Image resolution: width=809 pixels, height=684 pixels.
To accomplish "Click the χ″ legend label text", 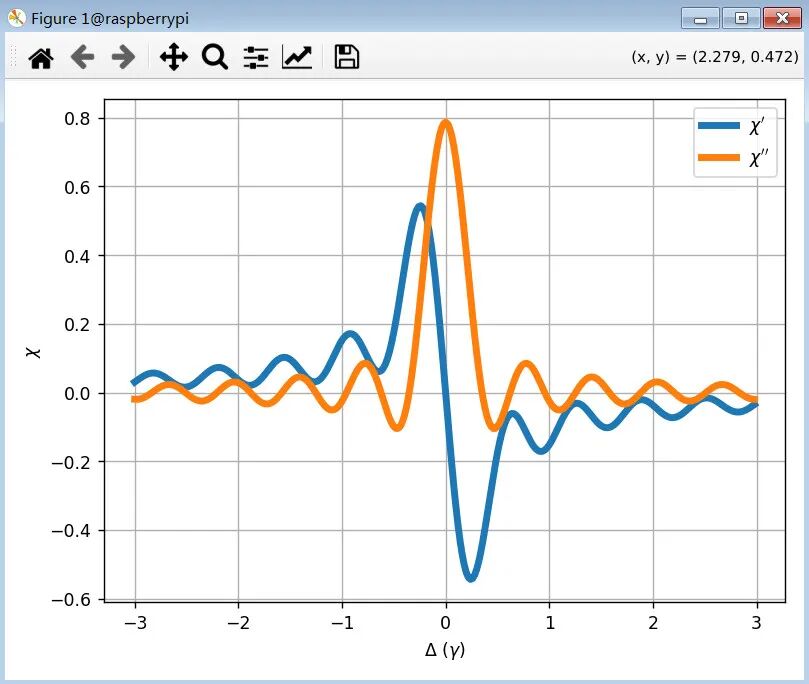I will pos(758,158).
